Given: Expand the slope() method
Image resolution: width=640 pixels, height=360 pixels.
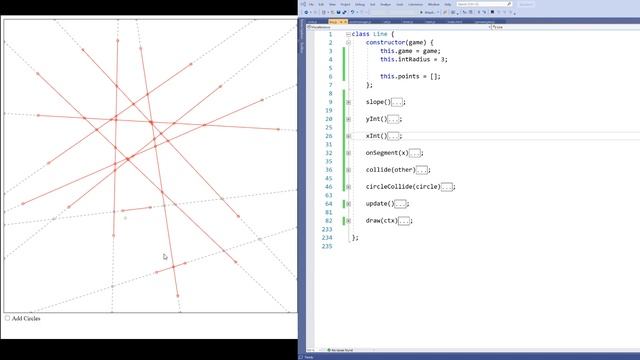Looking at the screenshot, I should 348,102.
